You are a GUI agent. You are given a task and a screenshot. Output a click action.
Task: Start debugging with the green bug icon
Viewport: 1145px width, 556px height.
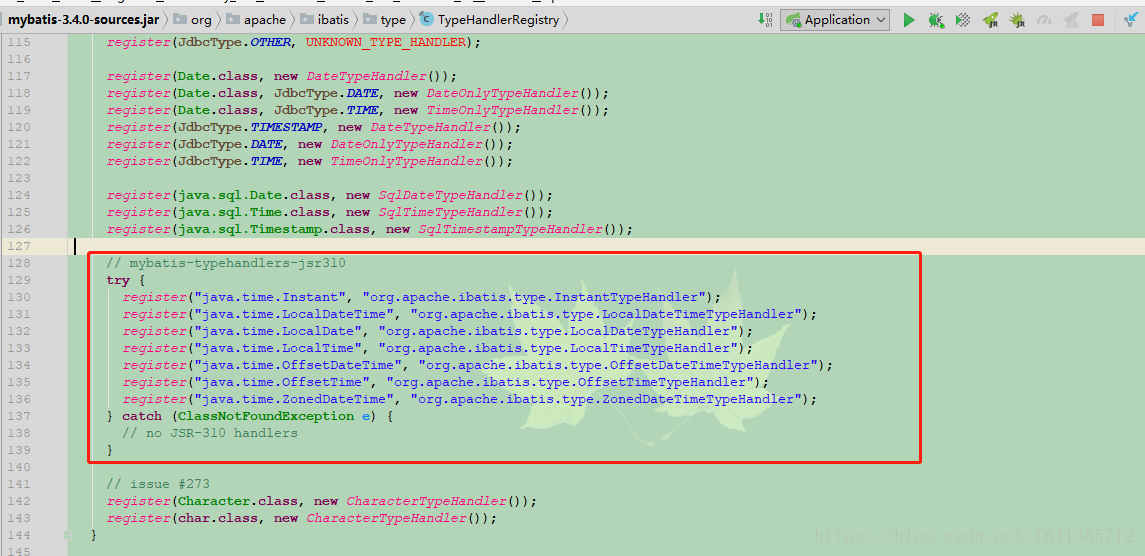coord(935,20)
